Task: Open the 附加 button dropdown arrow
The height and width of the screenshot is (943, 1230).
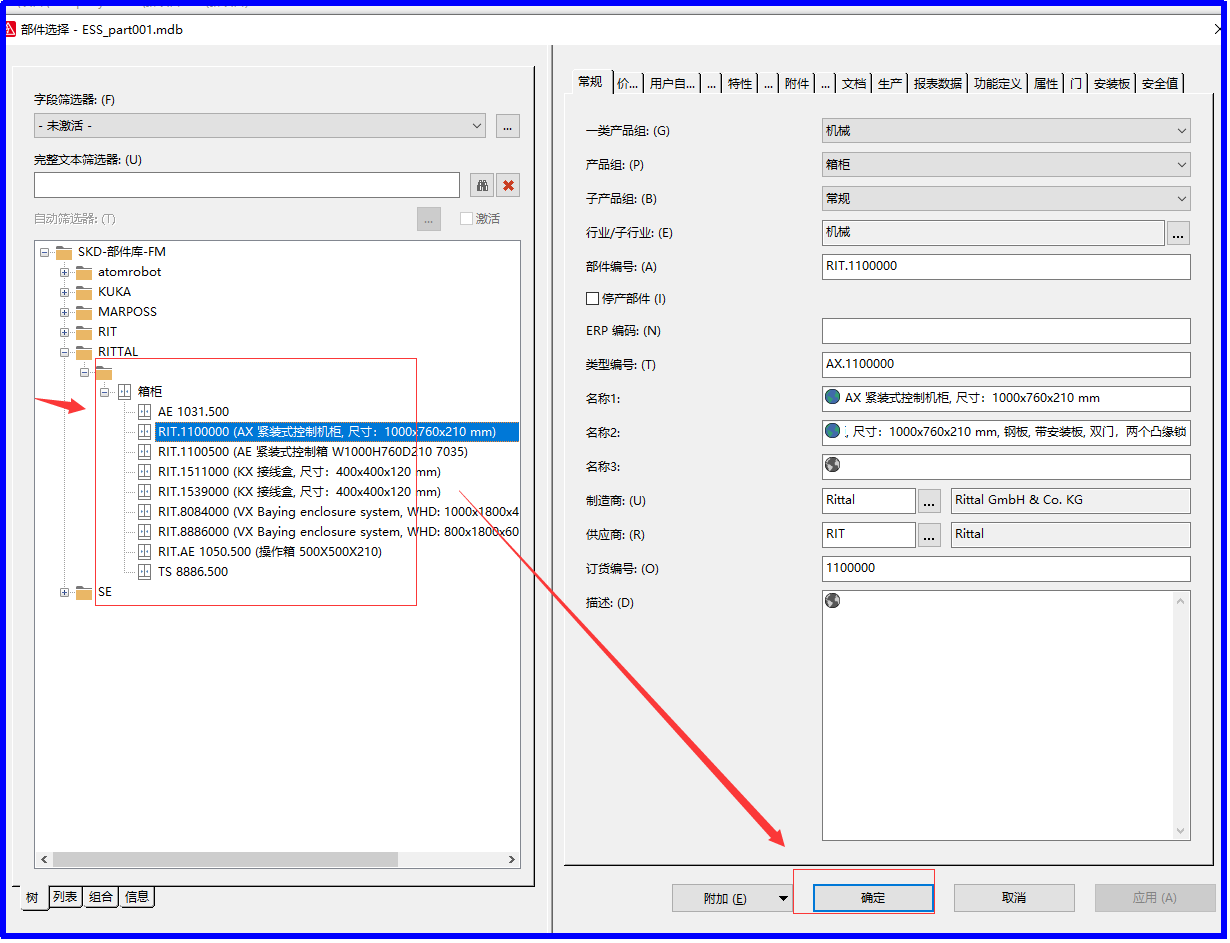Action: (784, 898)
